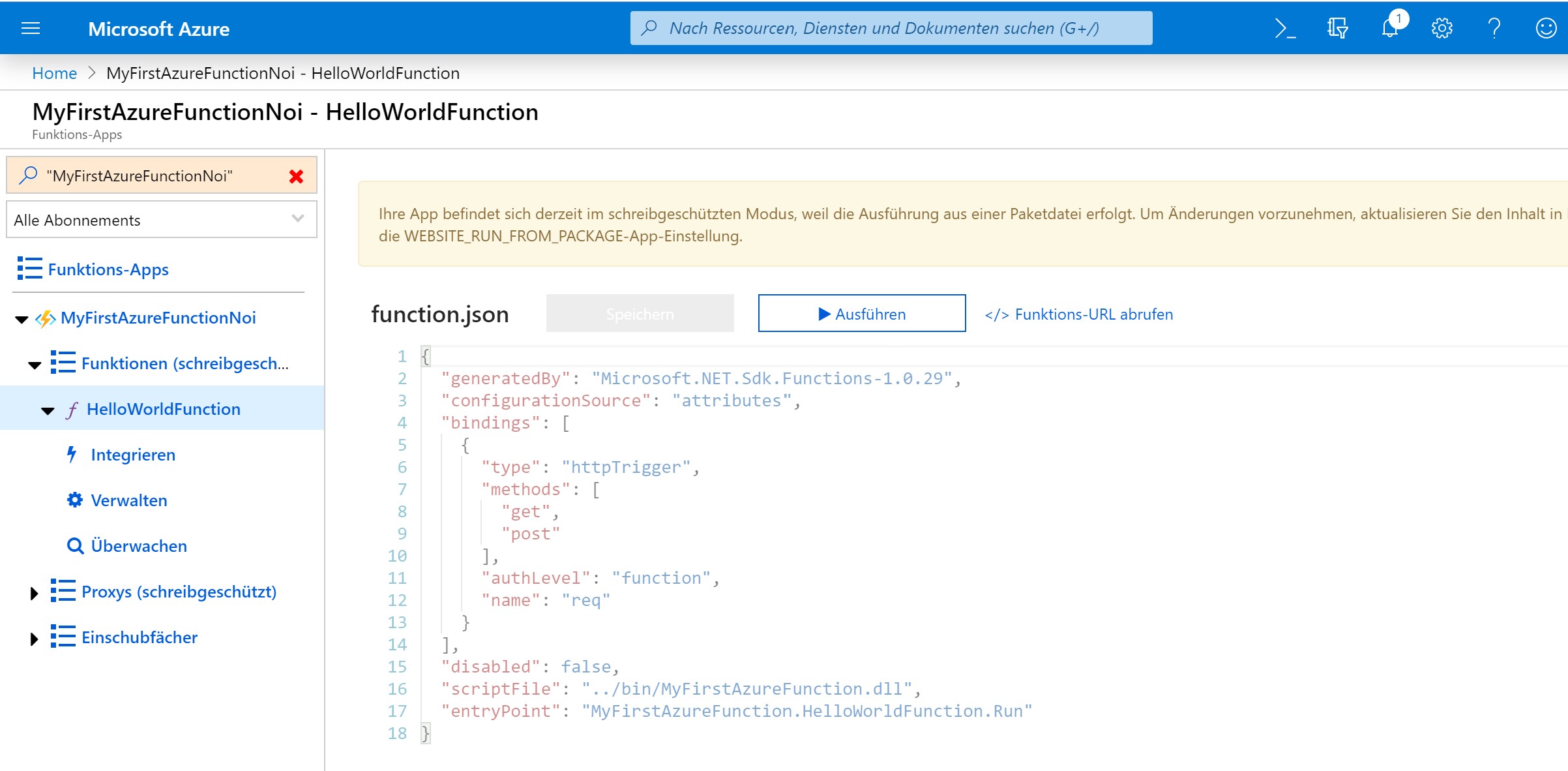Screen dimensions: 1568x771
Task: Open the feedback smiley icon
Action: click(1546, 28)
